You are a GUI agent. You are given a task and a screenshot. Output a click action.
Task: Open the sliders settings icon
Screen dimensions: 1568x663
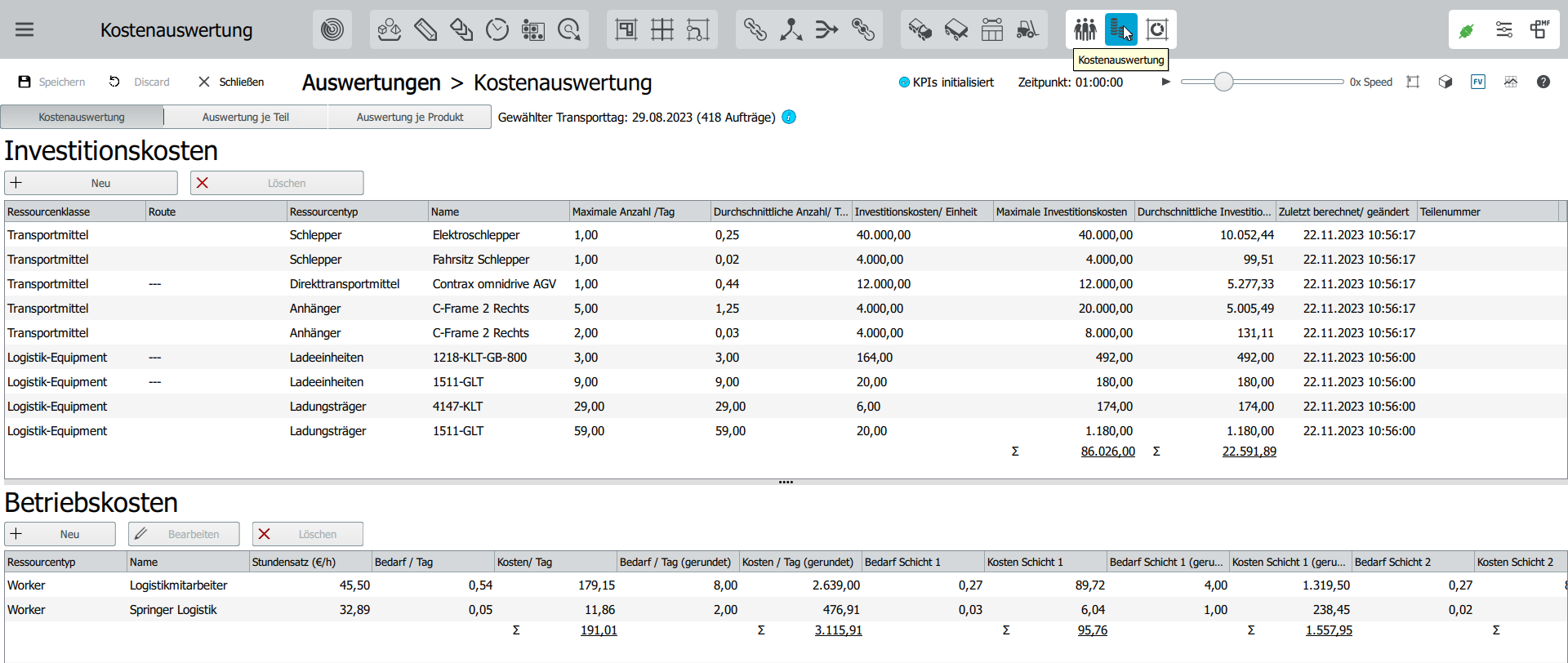[1503, 30]
